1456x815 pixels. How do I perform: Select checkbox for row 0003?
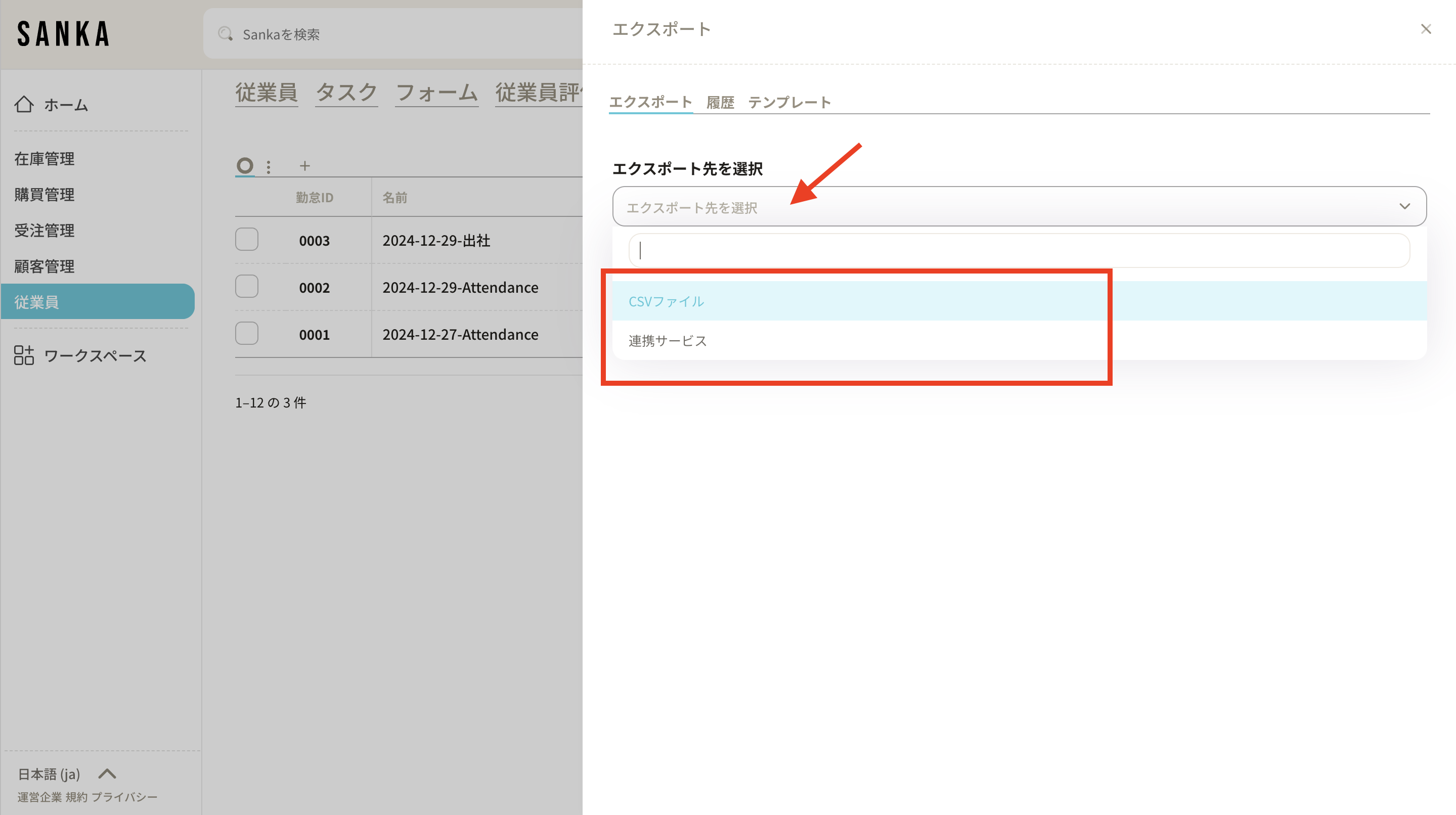coord(247,240)
